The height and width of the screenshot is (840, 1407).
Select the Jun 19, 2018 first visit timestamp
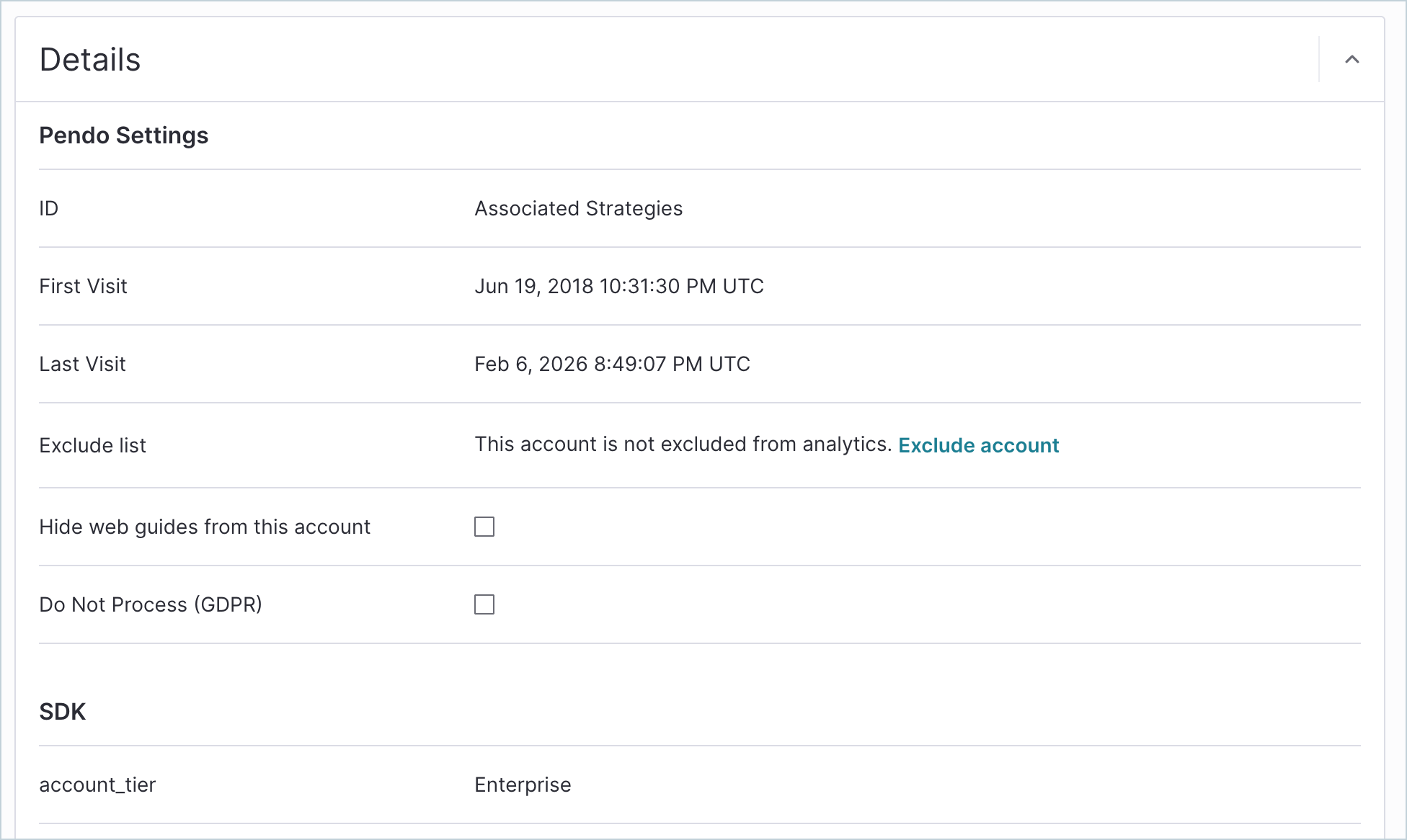(619, 286)
